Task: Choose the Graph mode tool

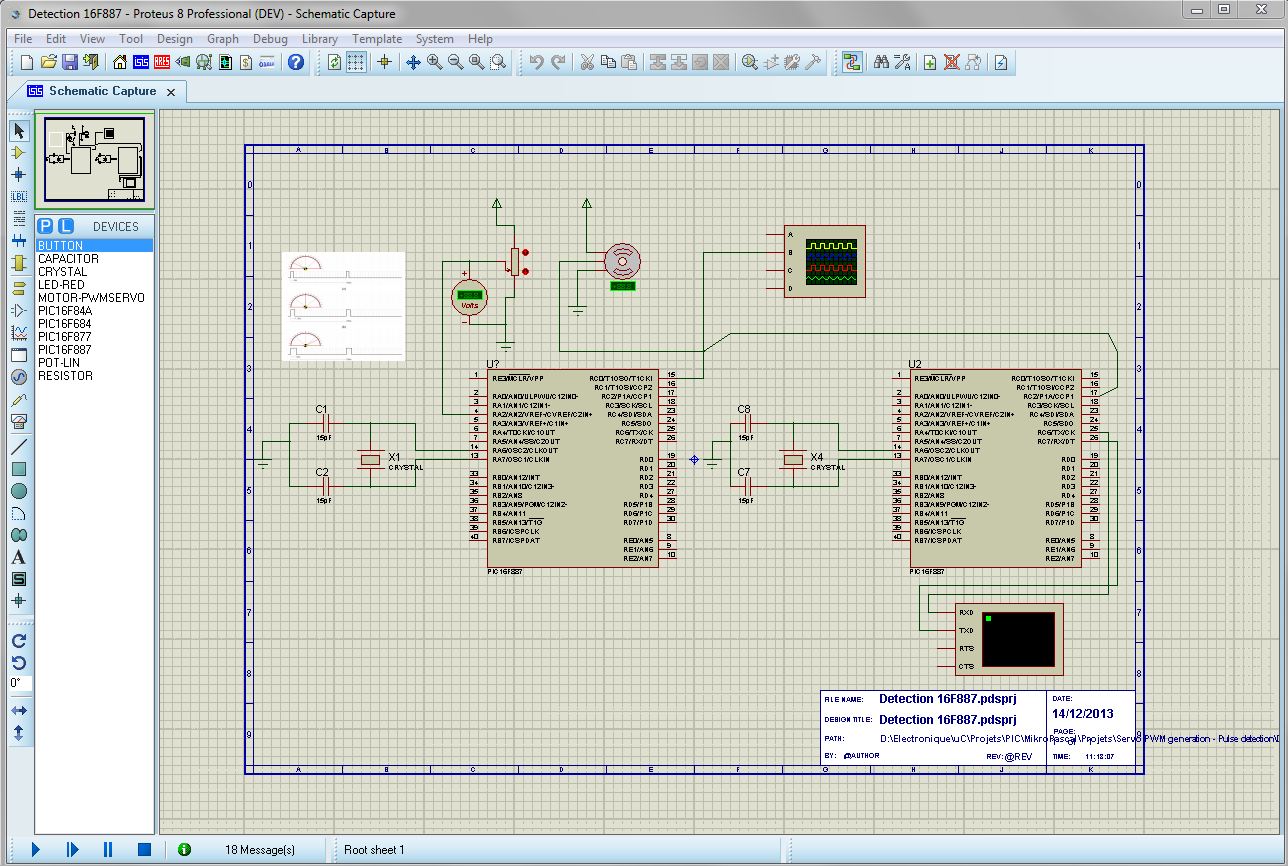Action: point(18,332)
